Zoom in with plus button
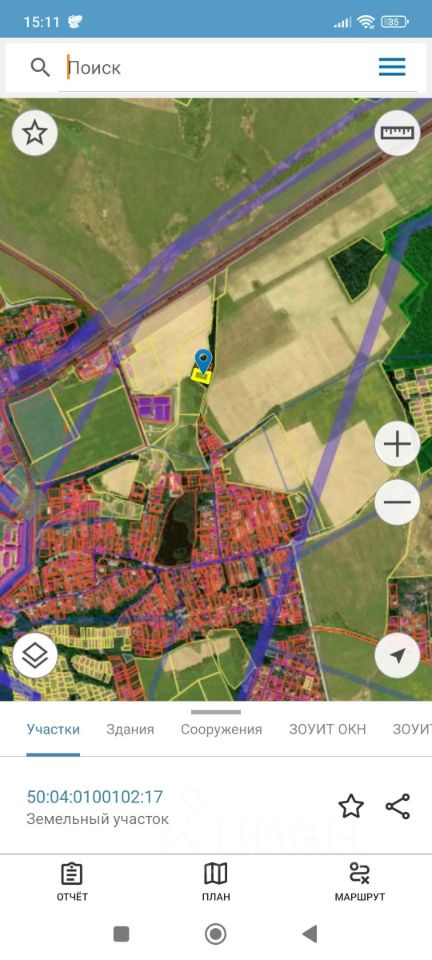Image resolution: width=432 pixels, height=960 pixels. pyautogui.click(x=397, y=444)
